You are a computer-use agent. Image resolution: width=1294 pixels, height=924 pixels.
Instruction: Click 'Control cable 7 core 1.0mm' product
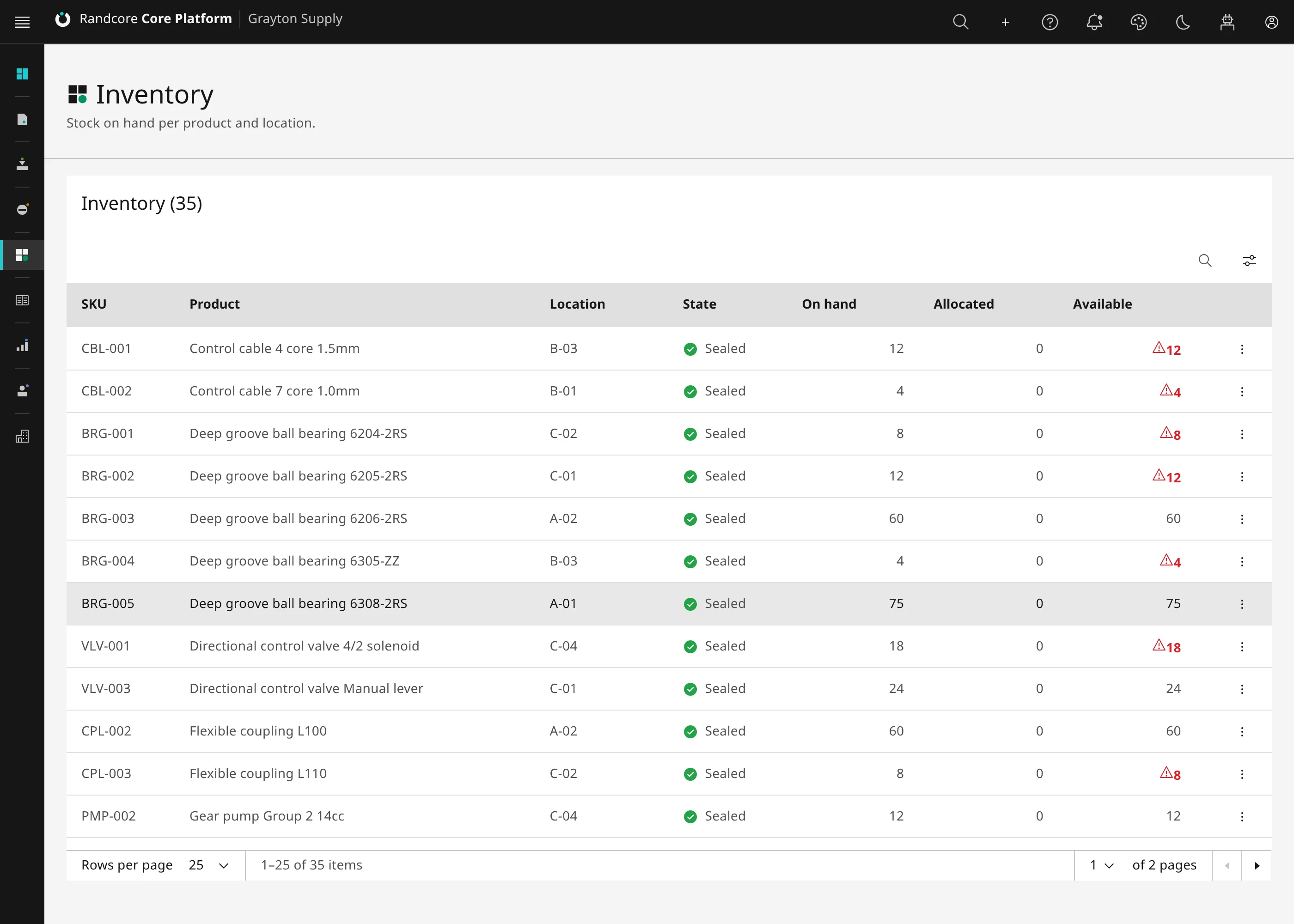(274, 391)
